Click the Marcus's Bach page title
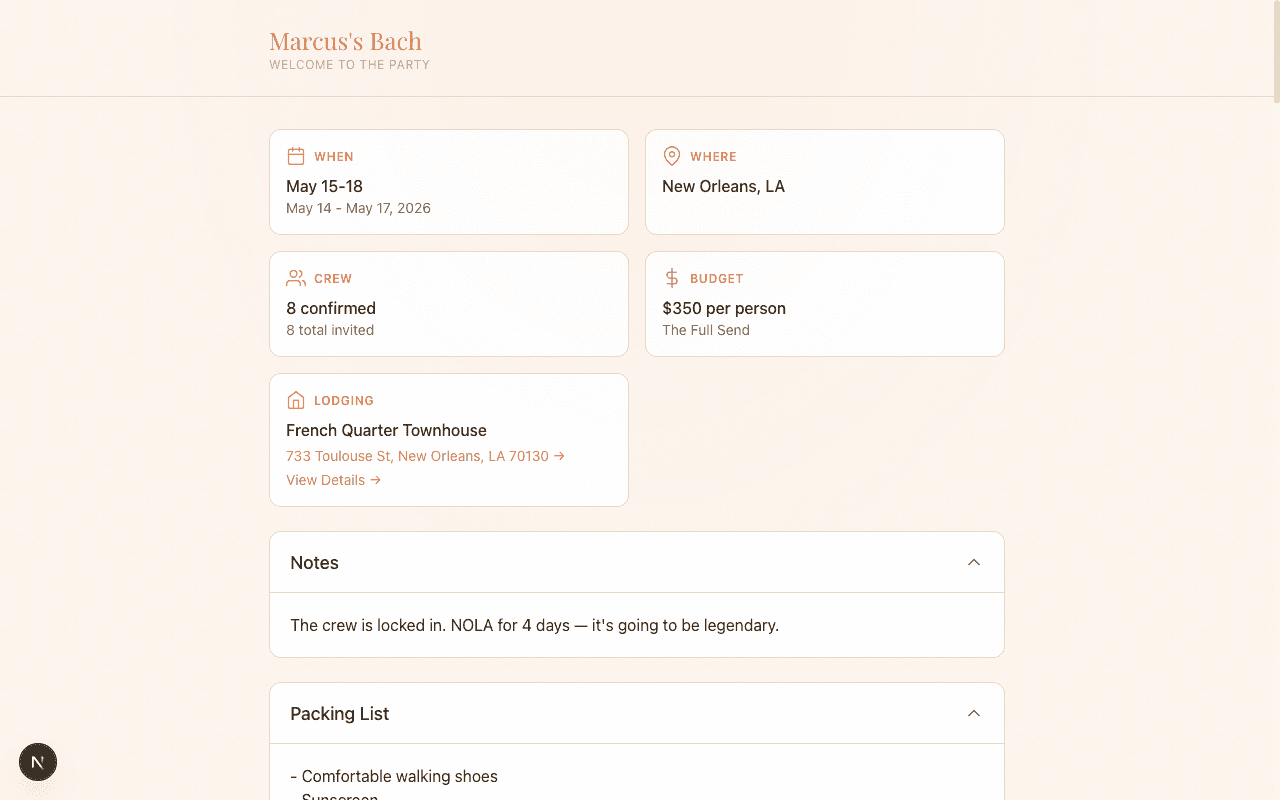 point(346,41)
